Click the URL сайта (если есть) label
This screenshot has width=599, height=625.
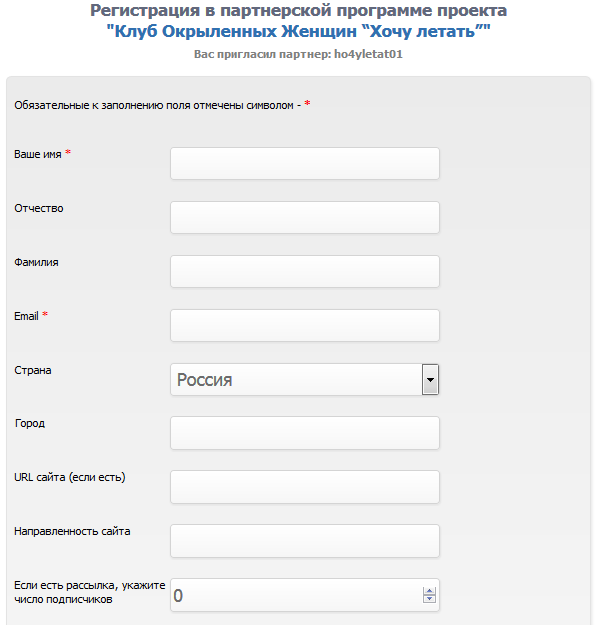[70, 477]
